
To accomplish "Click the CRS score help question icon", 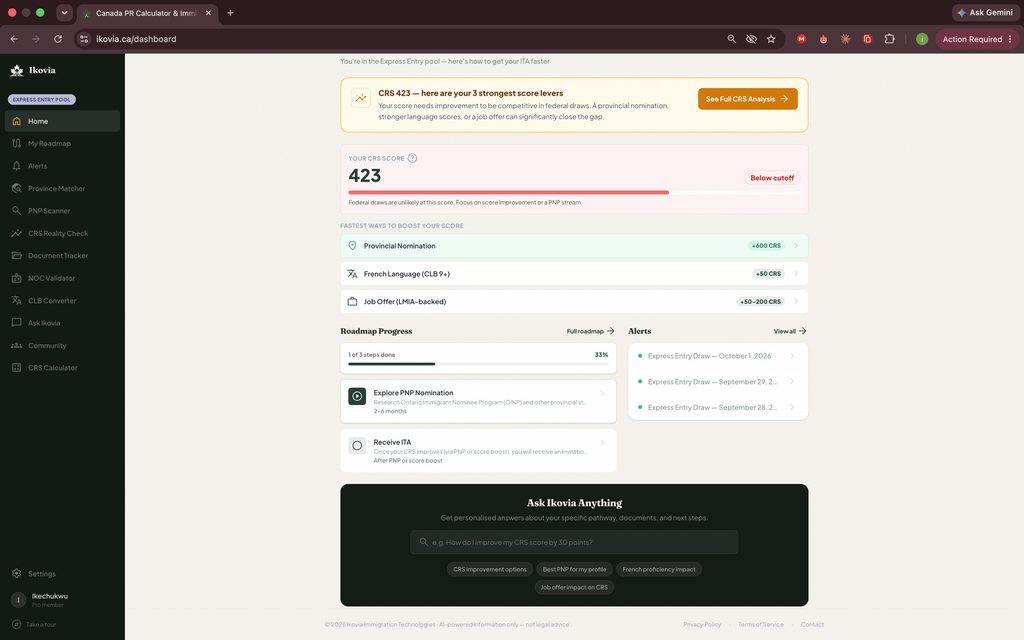I will tap(412, 158).
